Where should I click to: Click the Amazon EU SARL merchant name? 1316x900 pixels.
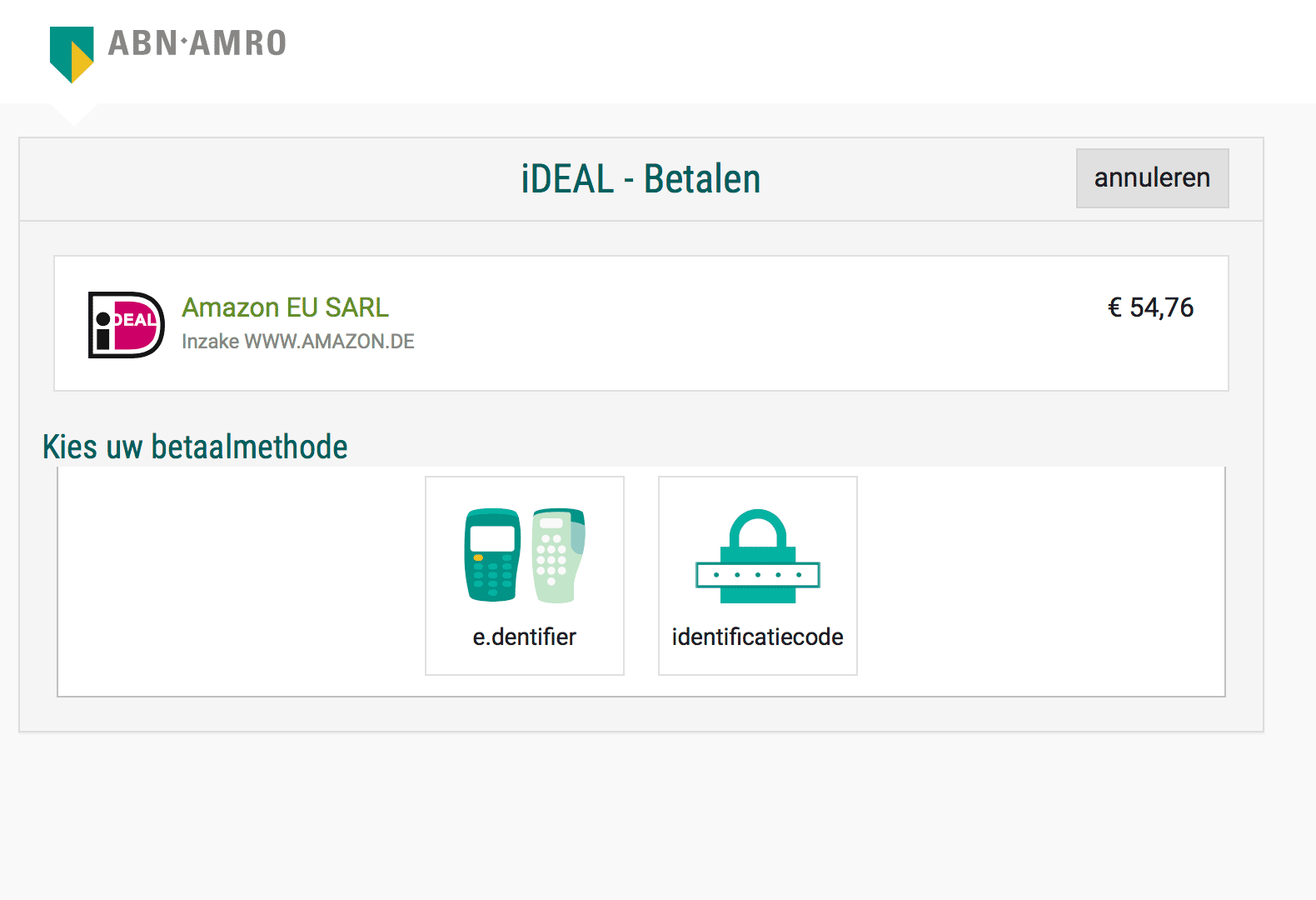286,307
